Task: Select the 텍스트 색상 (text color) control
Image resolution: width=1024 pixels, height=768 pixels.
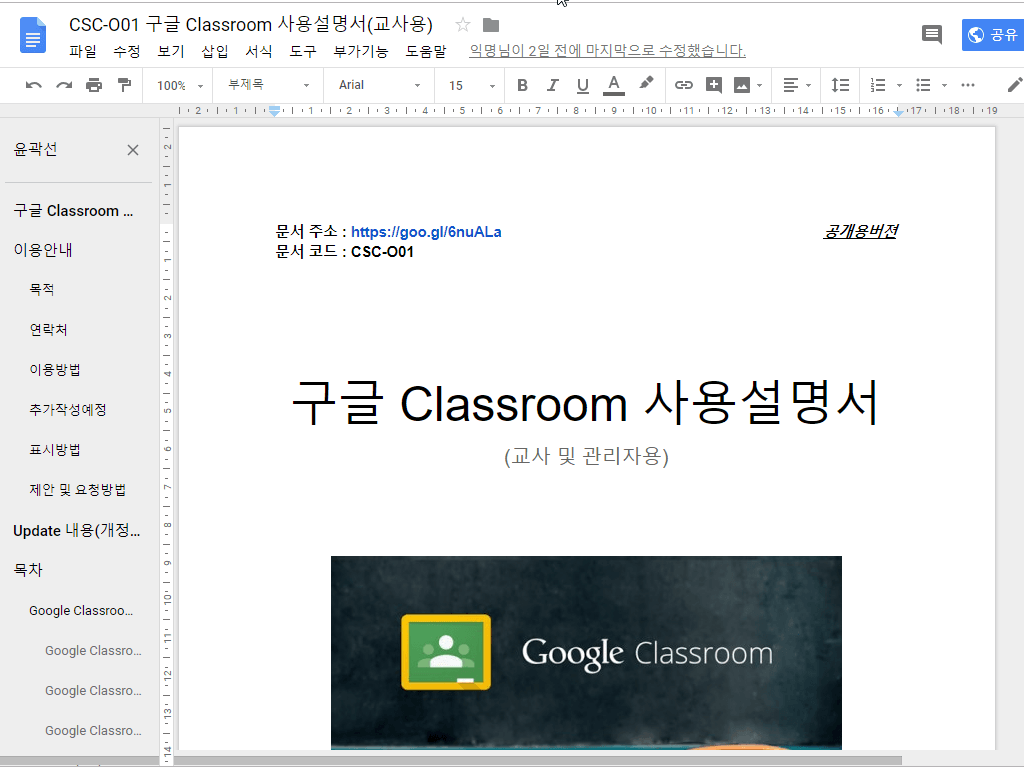Action: click(613, 85)
